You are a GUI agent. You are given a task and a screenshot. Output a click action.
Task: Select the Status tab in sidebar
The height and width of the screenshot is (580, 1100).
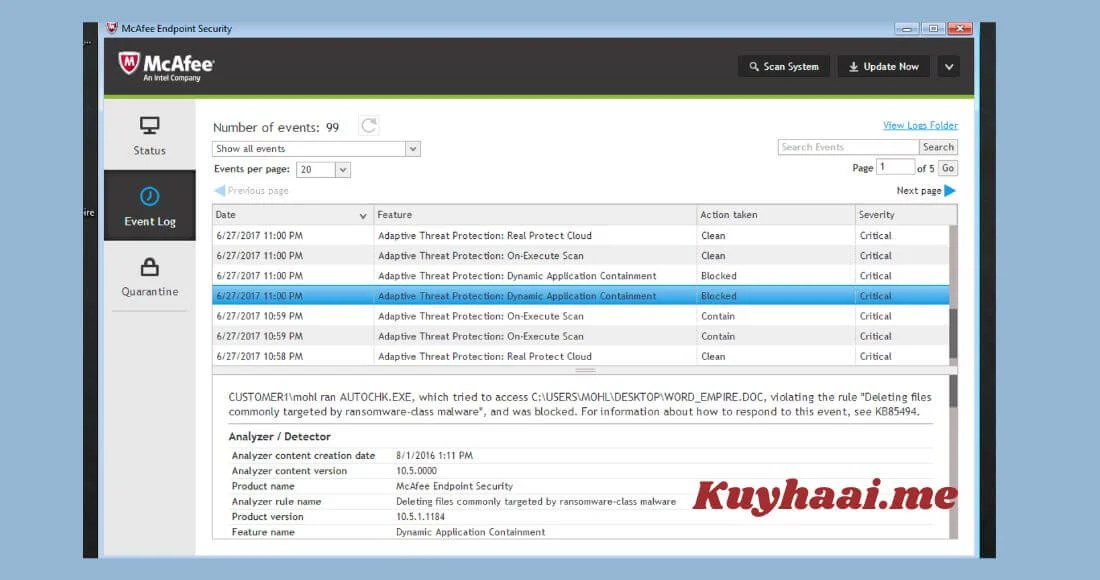pos(149,135)
